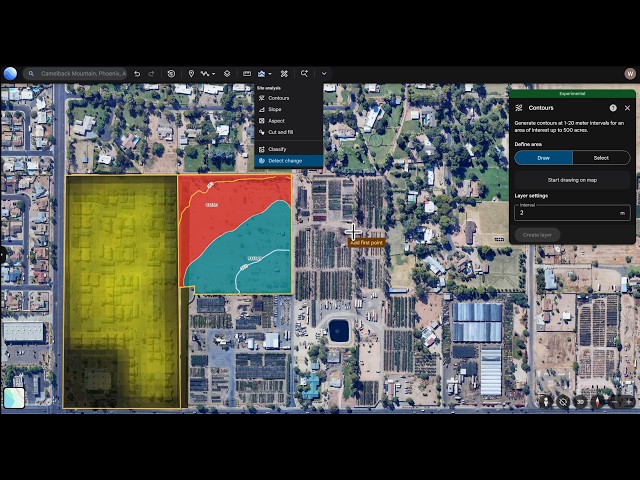Undo the last action
Image resolution: width=640 pixels, height=480 pixels.
pyautogui.click(x=137, y=73)
